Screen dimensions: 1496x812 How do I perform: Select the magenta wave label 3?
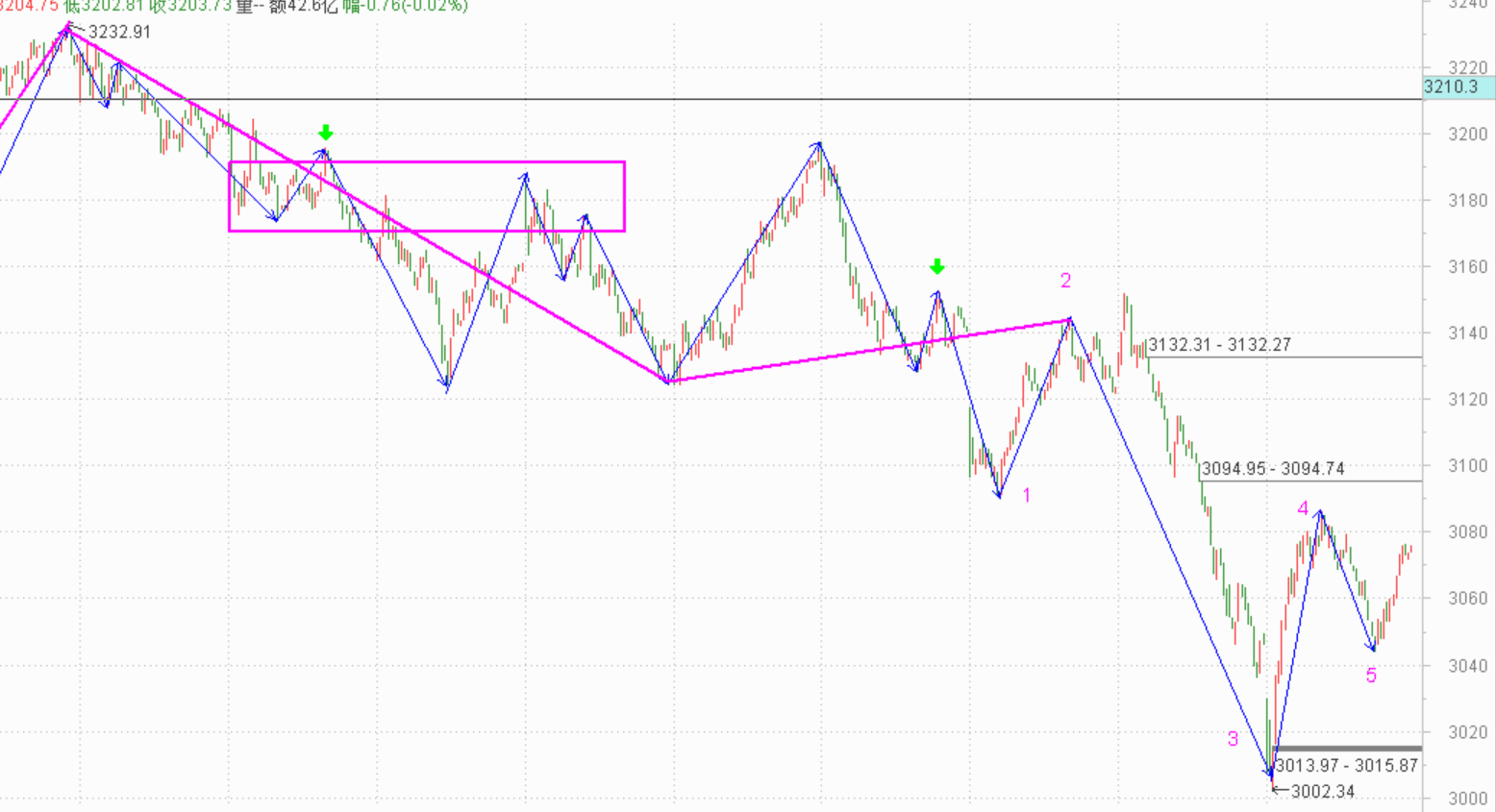[x=1233, y=739]
